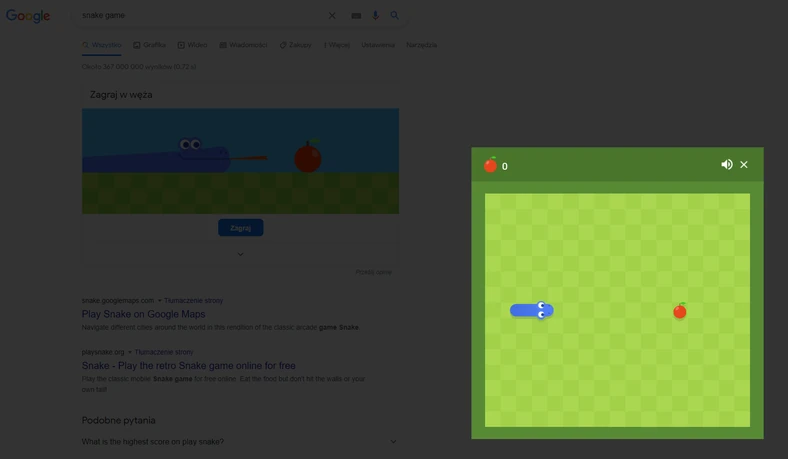Click the Zagraj play button
The height and width of the screenshot is (459, 788).
[x=241, y=228]
